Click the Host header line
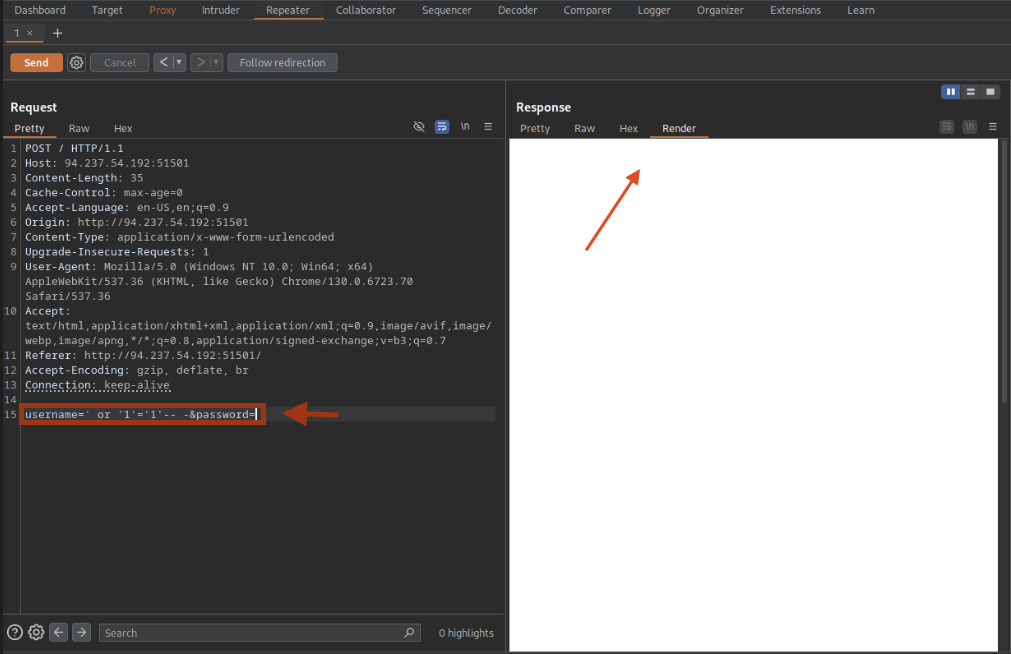The width and height of the screenshot is (1011, 654). point(107,163)
